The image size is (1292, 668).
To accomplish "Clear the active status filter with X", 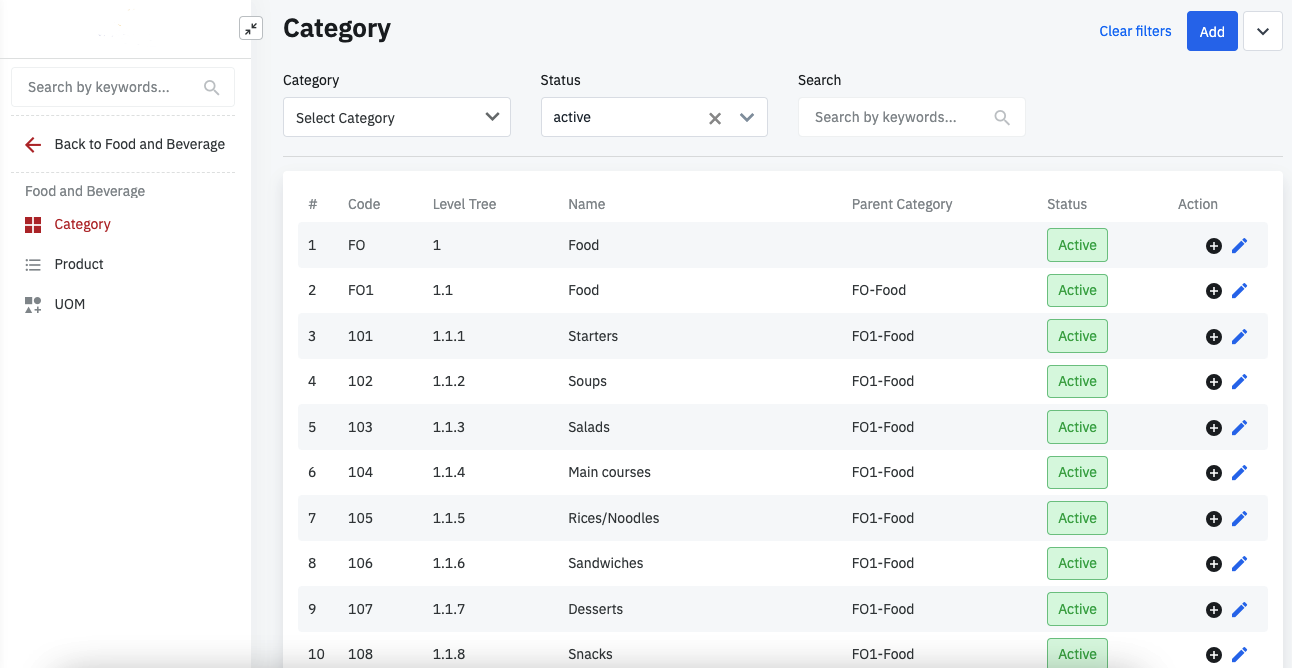I will 715,118.
